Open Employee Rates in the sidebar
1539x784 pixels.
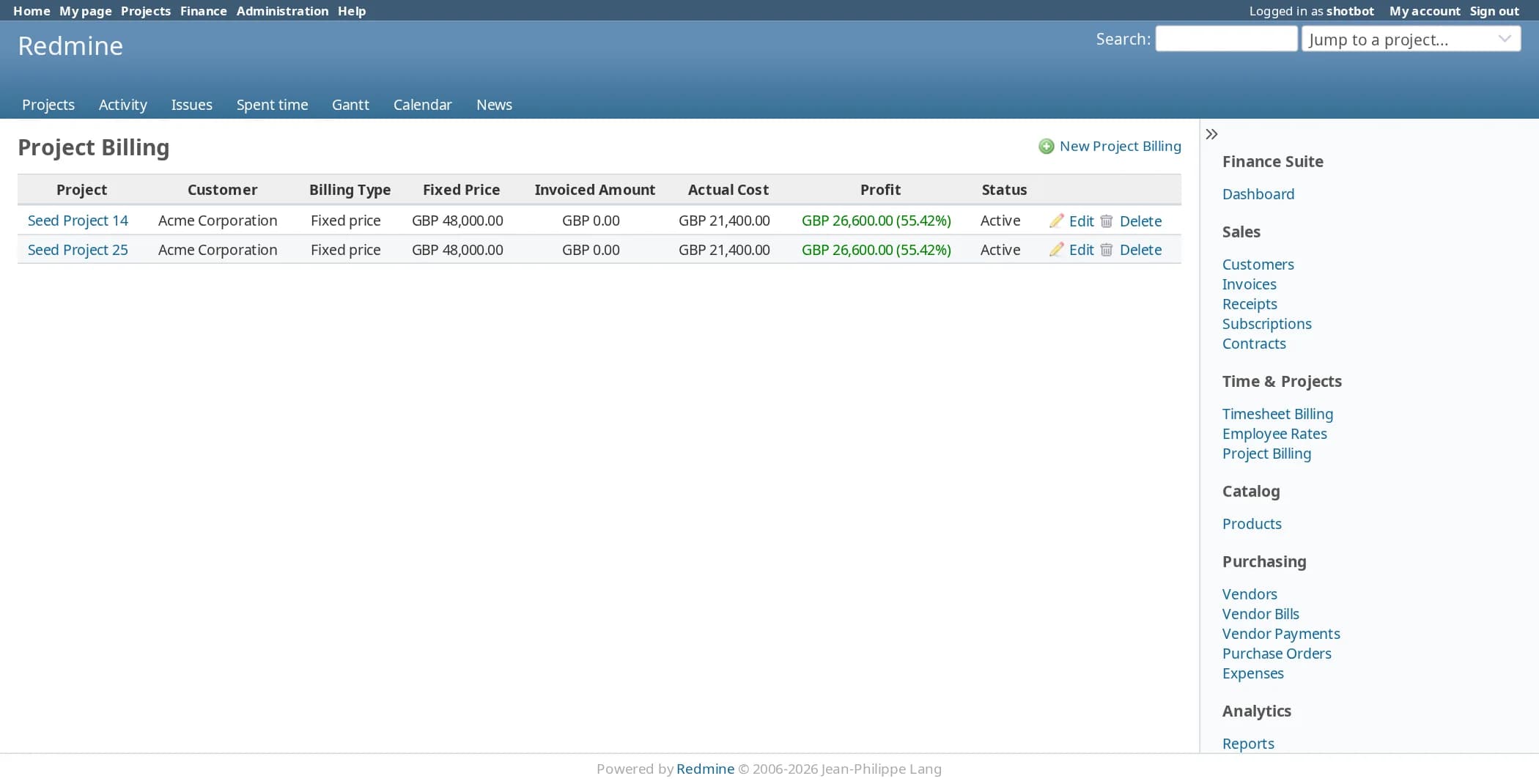[1274, 434]
